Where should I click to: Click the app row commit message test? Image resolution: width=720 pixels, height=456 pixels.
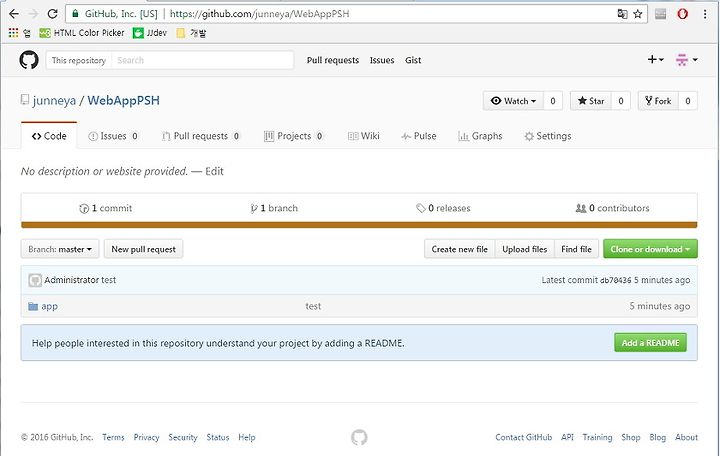(313, 306)
